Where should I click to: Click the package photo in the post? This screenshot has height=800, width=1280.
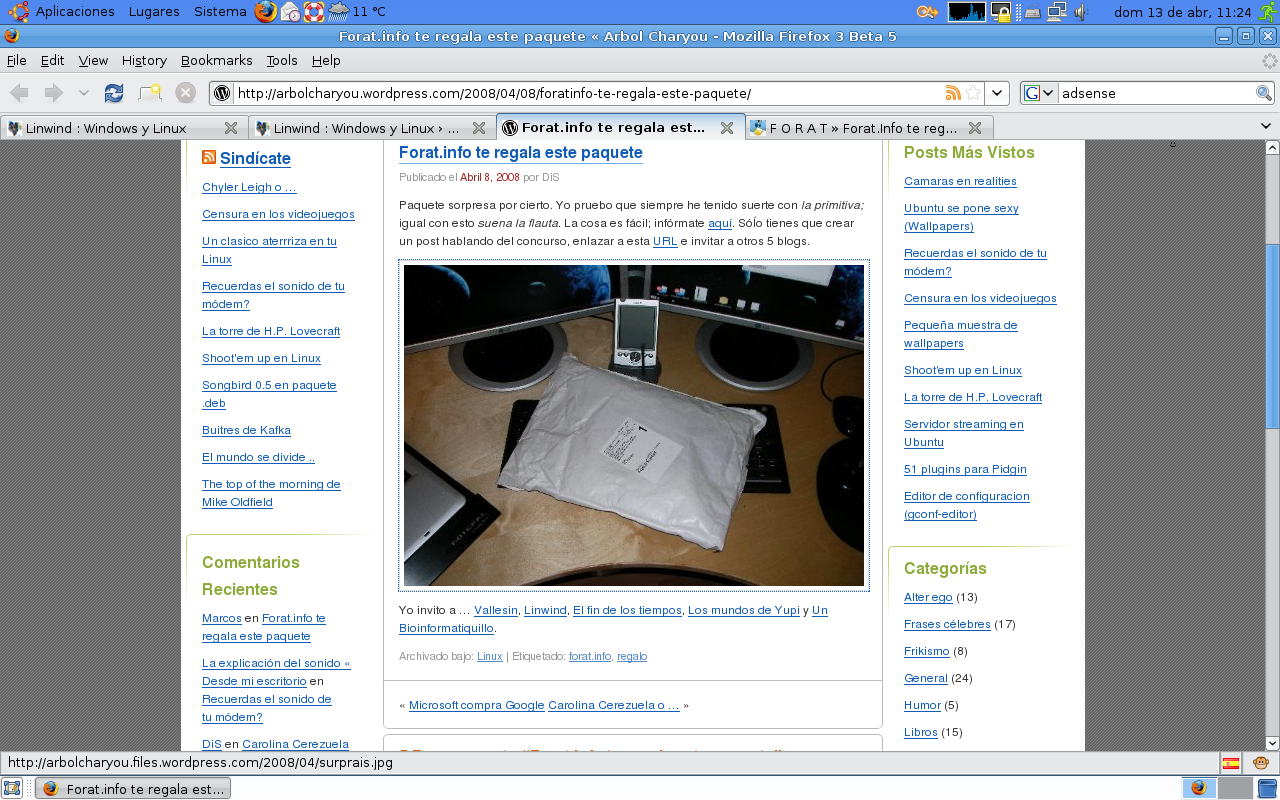click(634, 425)
